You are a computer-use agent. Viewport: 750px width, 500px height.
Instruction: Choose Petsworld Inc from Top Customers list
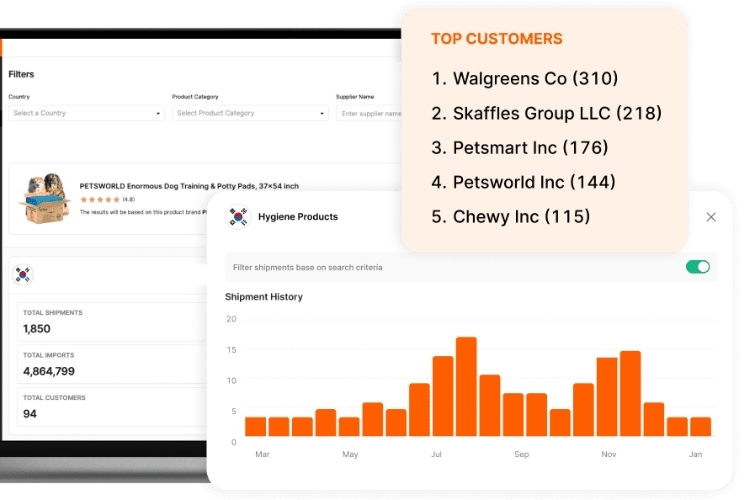(523, 182)
